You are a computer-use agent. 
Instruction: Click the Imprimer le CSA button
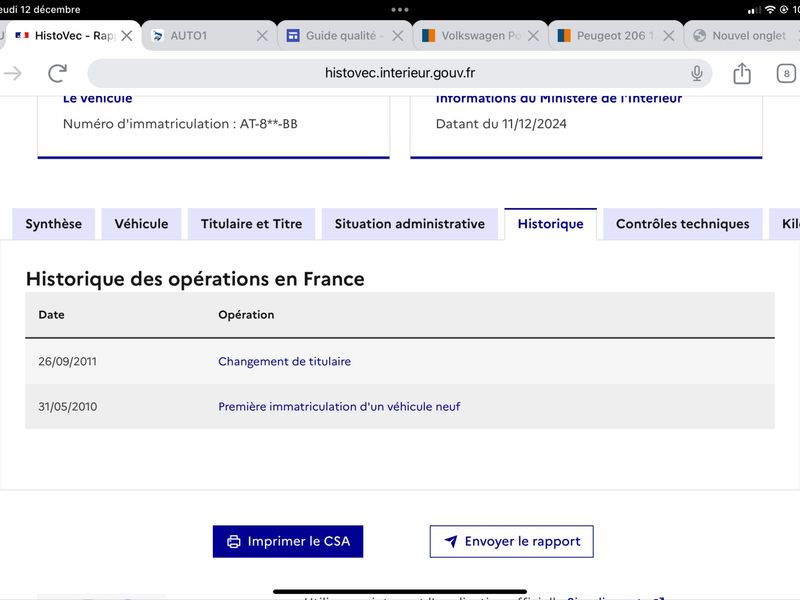point(288,541)
